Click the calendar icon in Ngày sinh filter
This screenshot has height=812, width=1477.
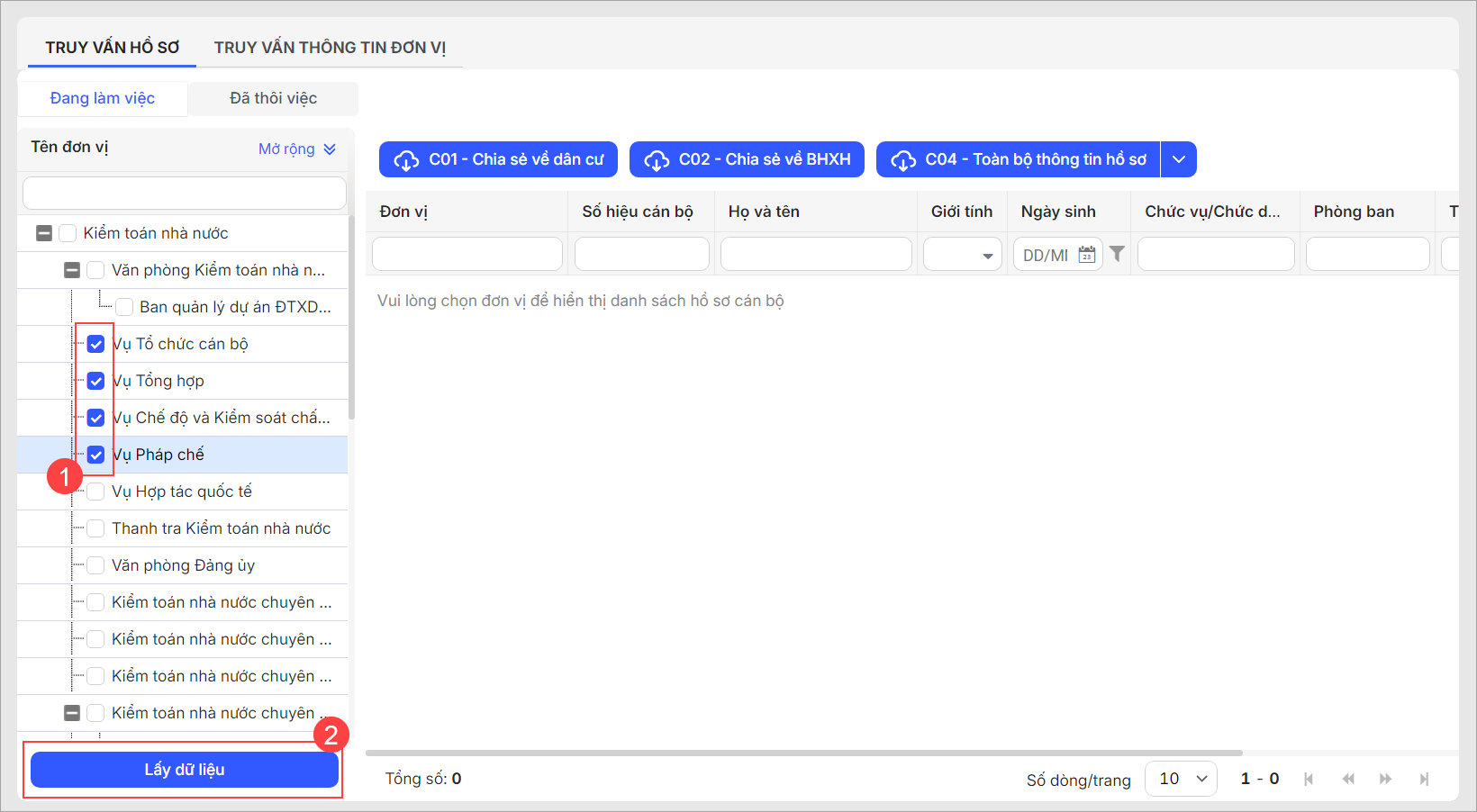tap(1087, 255)
